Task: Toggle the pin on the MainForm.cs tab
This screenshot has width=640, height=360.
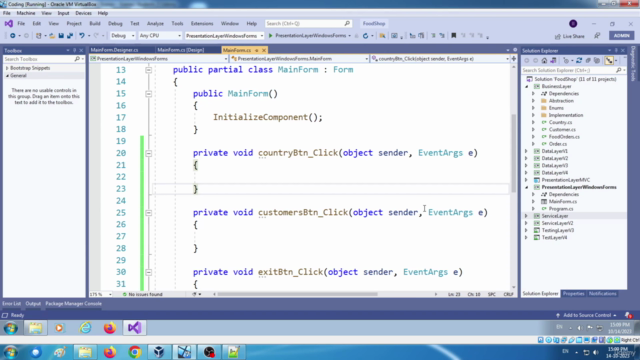Action: click(257, 50)
